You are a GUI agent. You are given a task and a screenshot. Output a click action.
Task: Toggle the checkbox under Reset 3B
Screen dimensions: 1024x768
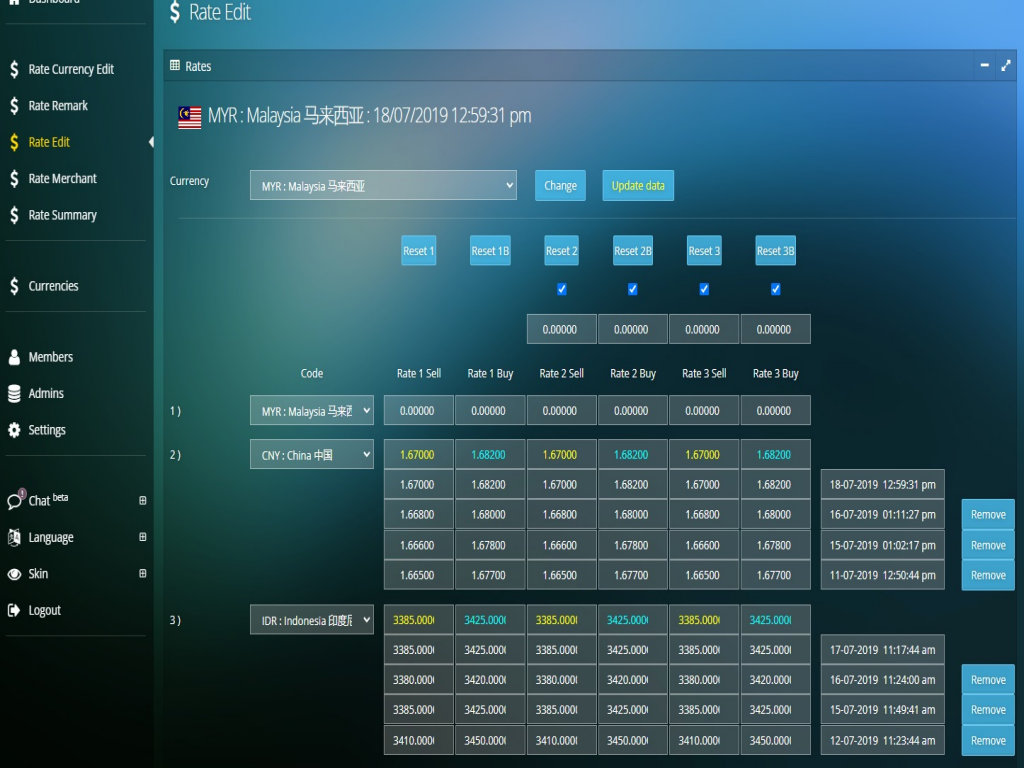click(776, 289)
